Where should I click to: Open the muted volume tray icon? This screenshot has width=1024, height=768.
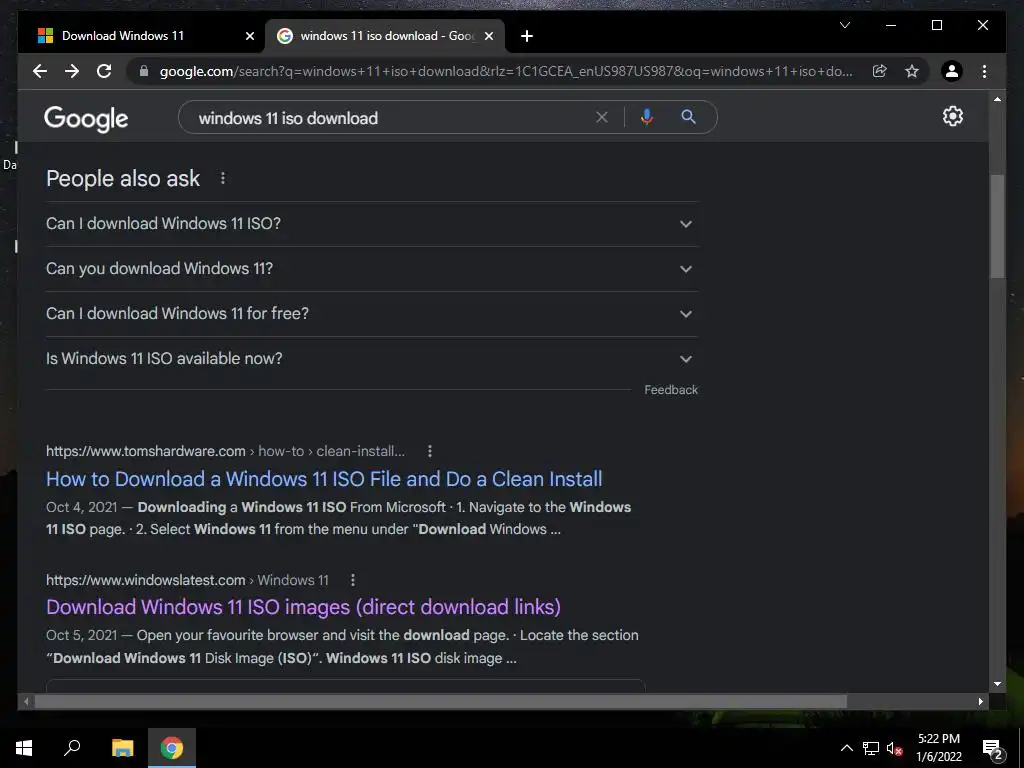[x=894, y=748]
